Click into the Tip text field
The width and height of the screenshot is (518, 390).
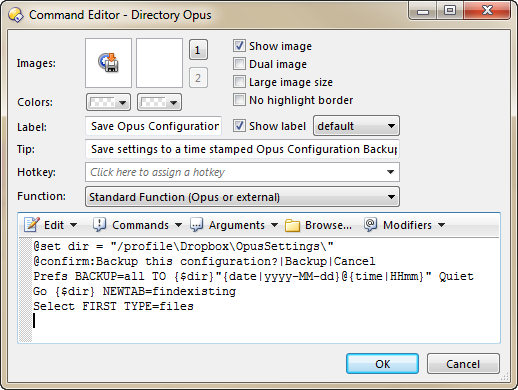pos(242,149)
